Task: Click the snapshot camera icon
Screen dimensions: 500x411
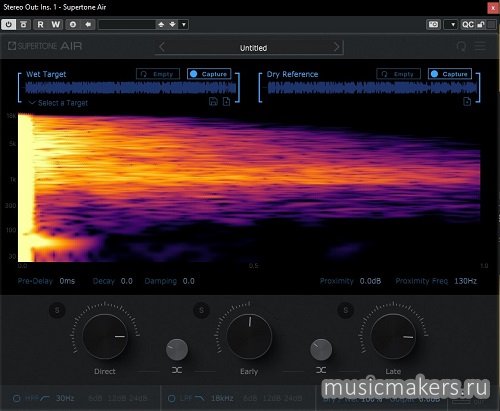Action: (433, 24)
